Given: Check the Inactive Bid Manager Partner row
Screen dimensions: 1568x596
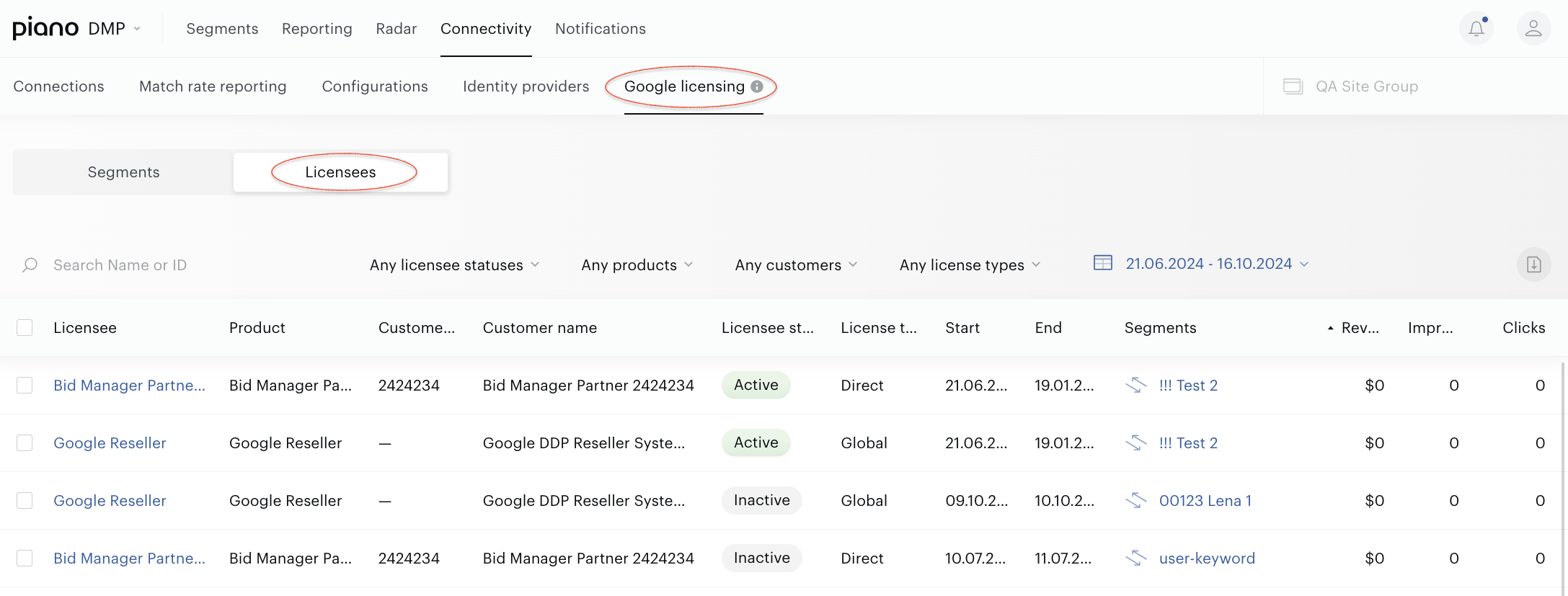Looking at the screenshot, I should 25,559.
